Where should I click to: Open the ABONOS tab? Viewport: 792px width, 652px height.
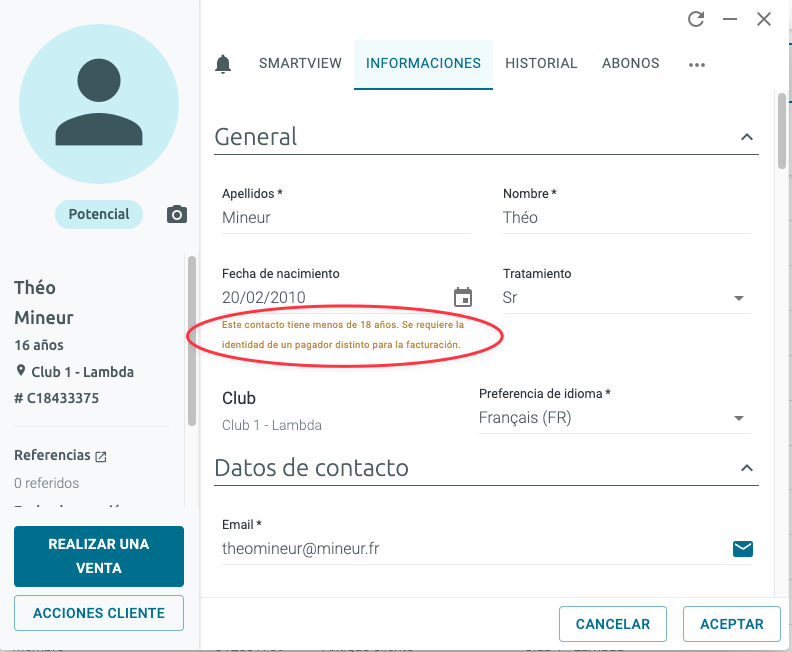coord(630,63)
